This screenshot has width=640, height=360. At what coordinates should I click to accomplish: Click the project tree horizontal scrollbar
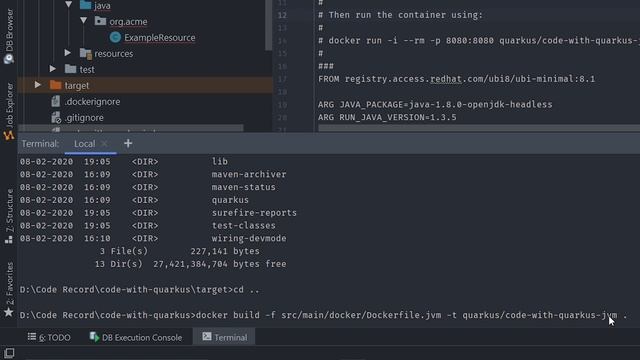pos(131,129)
